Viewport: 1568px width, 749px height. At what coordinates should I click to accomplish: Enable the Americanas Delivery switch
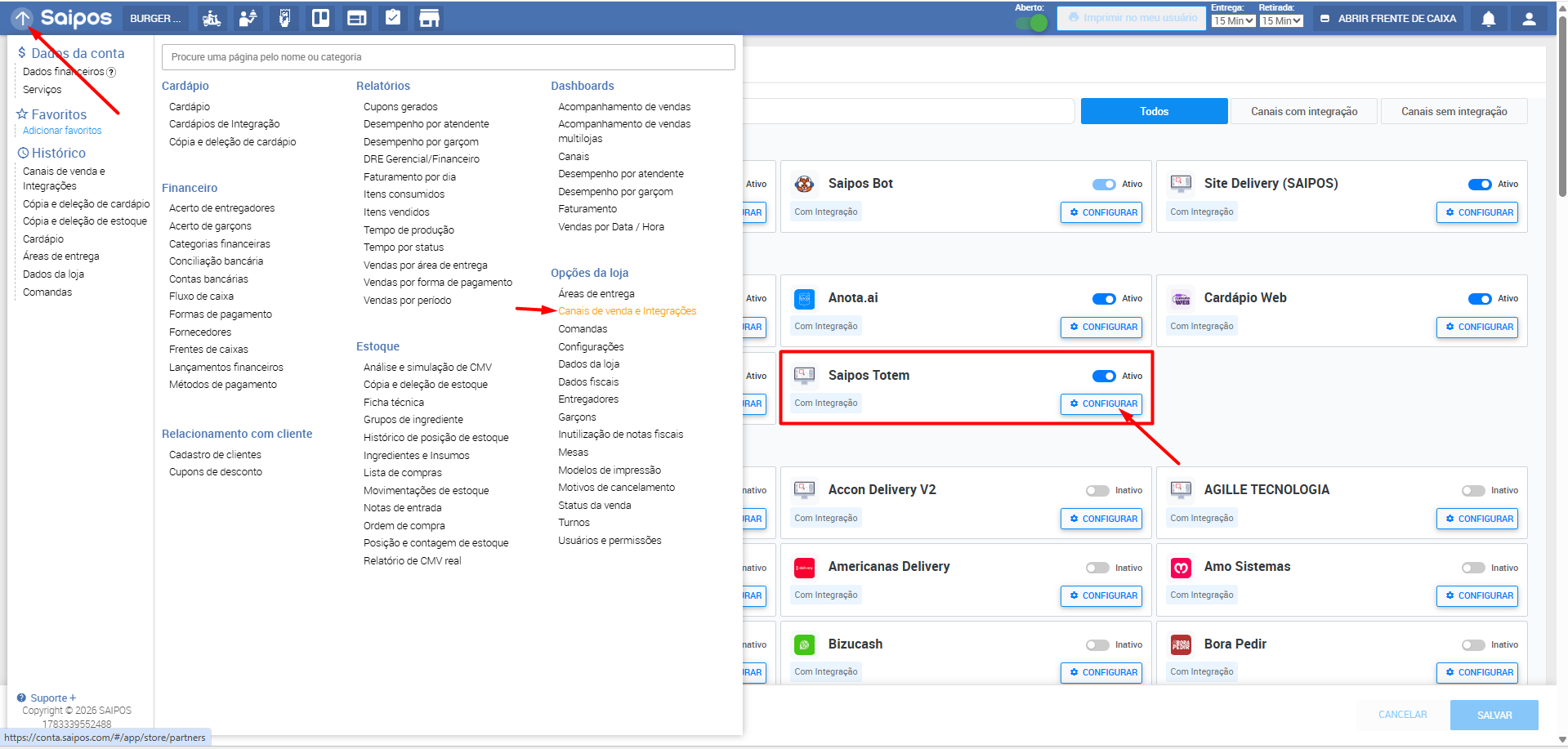pos(1097,568)
